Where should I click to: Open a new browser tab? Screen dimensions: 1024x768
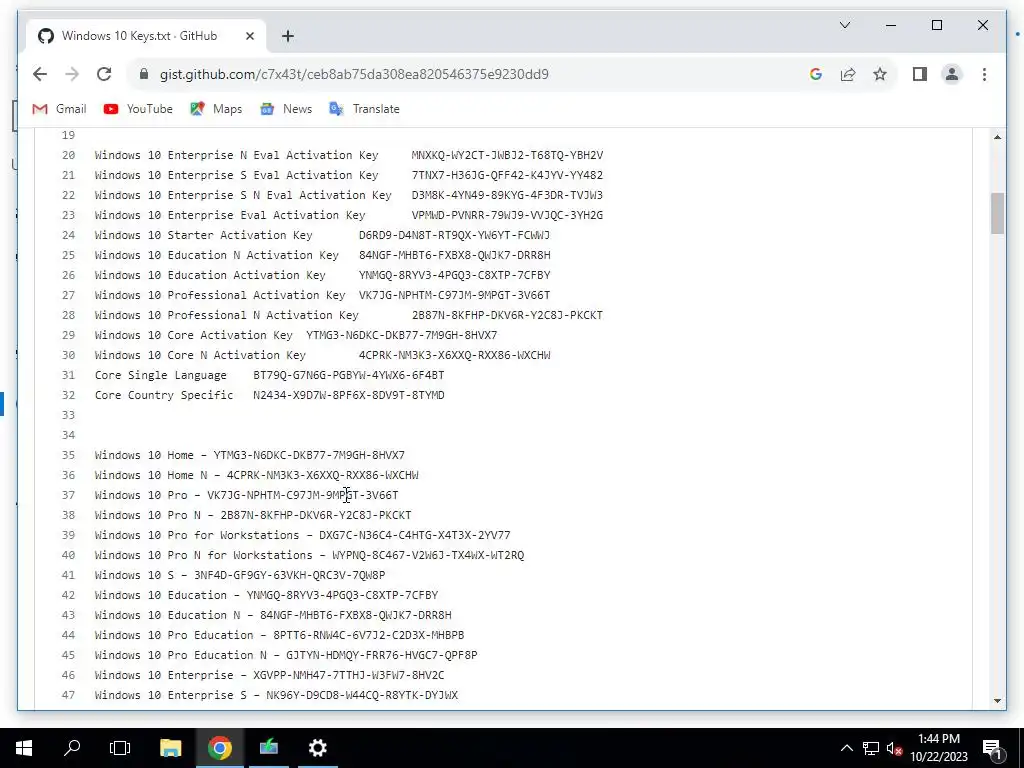288,36
